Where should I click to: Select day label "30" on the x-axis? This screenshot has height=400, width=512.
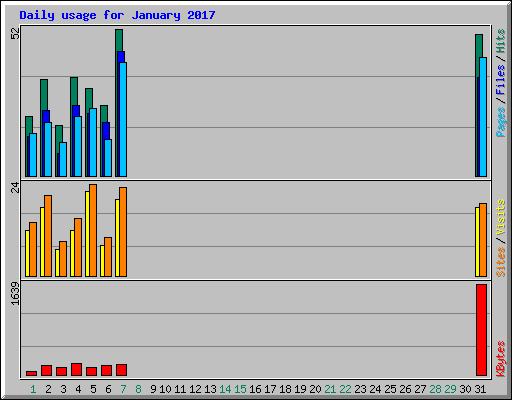[x=465, y=389]
